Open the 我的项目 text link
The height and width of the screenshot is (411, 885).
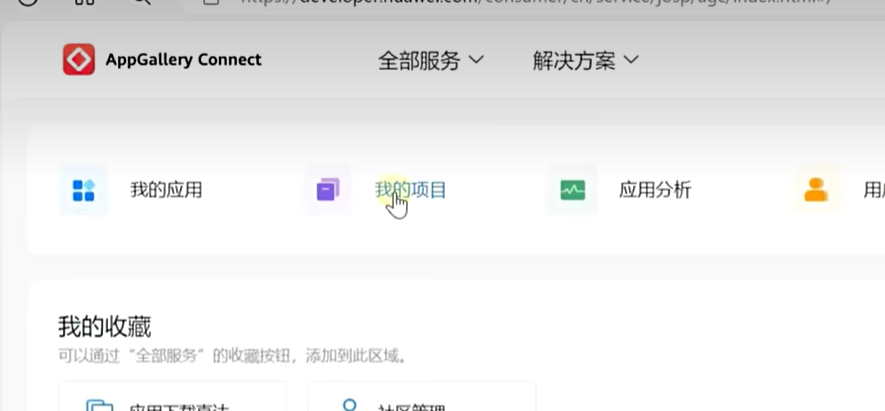point(411,190)
